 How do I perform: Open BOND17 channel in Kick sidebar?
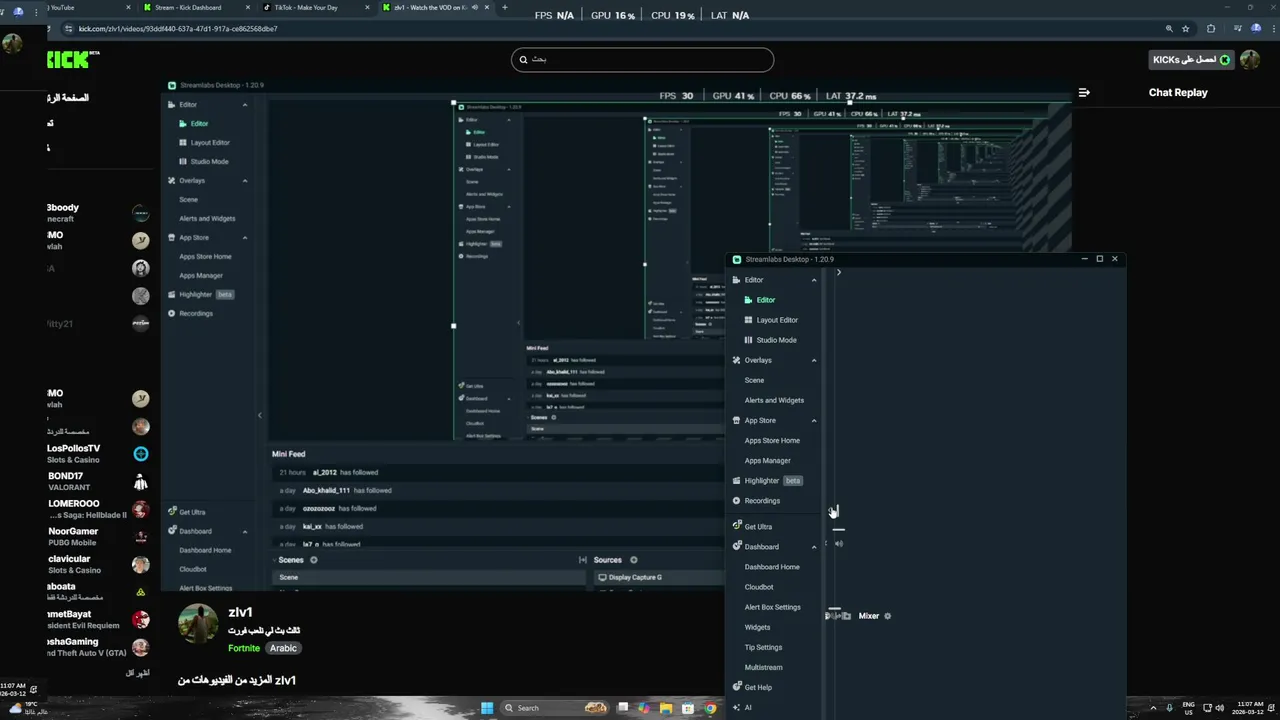[98, 481]
